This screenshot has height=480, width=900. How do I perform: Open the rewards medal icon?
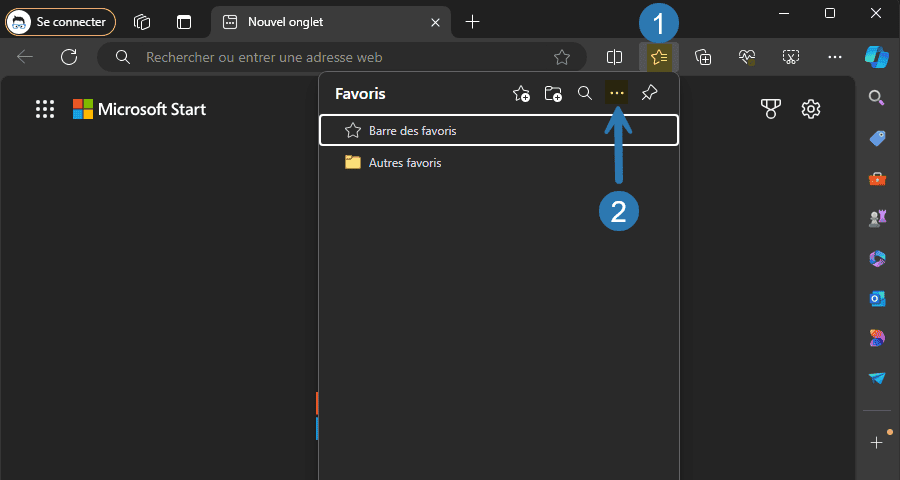(x=770, y=109)
